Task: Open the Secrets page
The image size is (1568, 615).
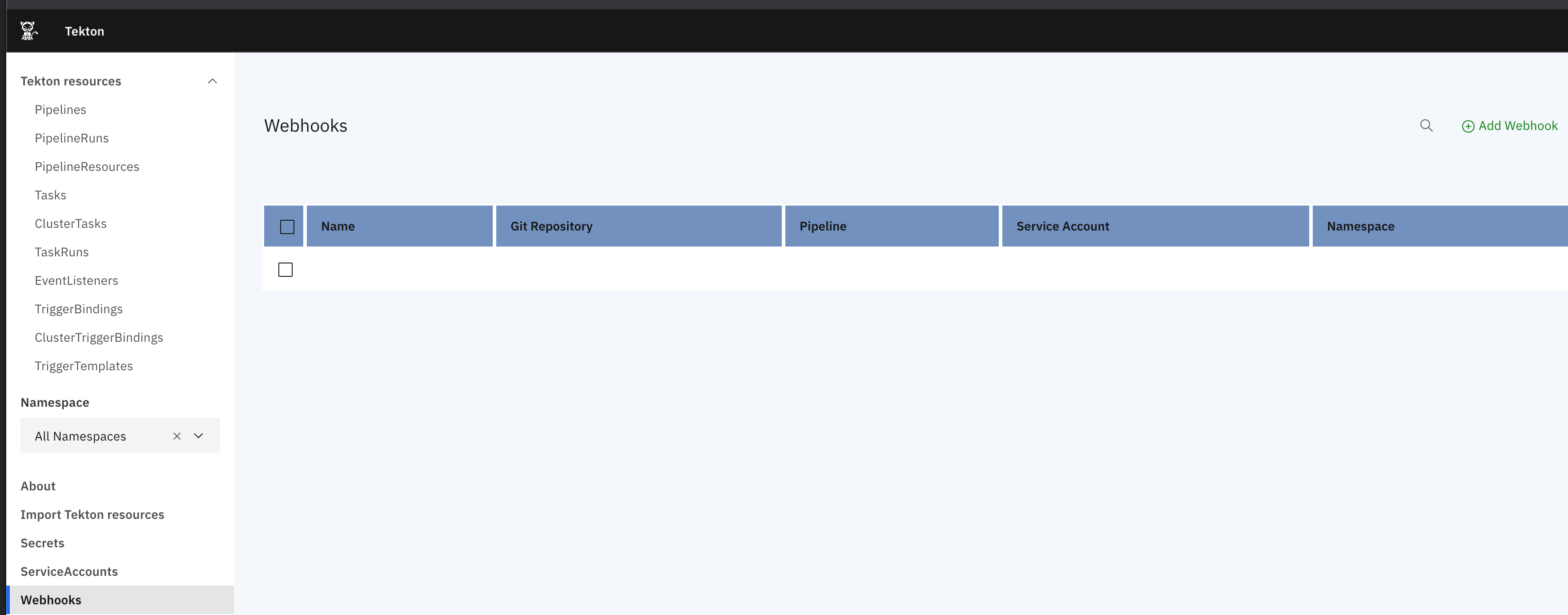Action: 42,542
